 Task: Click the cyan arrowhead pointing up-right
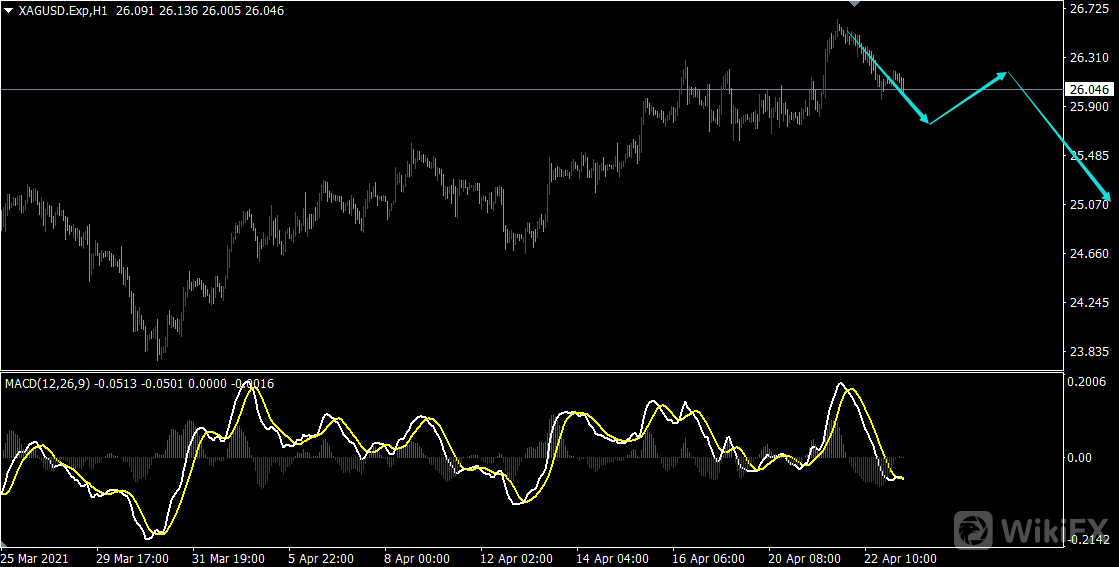pyautogui.click(x=1002, y=75)
